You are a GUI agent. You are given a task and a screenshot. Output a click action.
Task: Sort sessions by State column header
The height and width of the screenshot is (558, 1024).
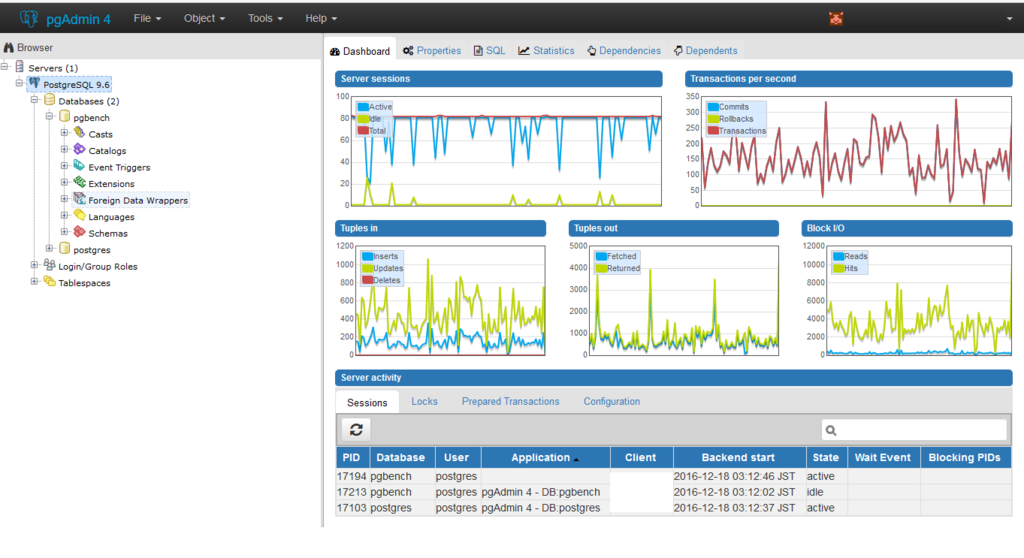point(826,457)
